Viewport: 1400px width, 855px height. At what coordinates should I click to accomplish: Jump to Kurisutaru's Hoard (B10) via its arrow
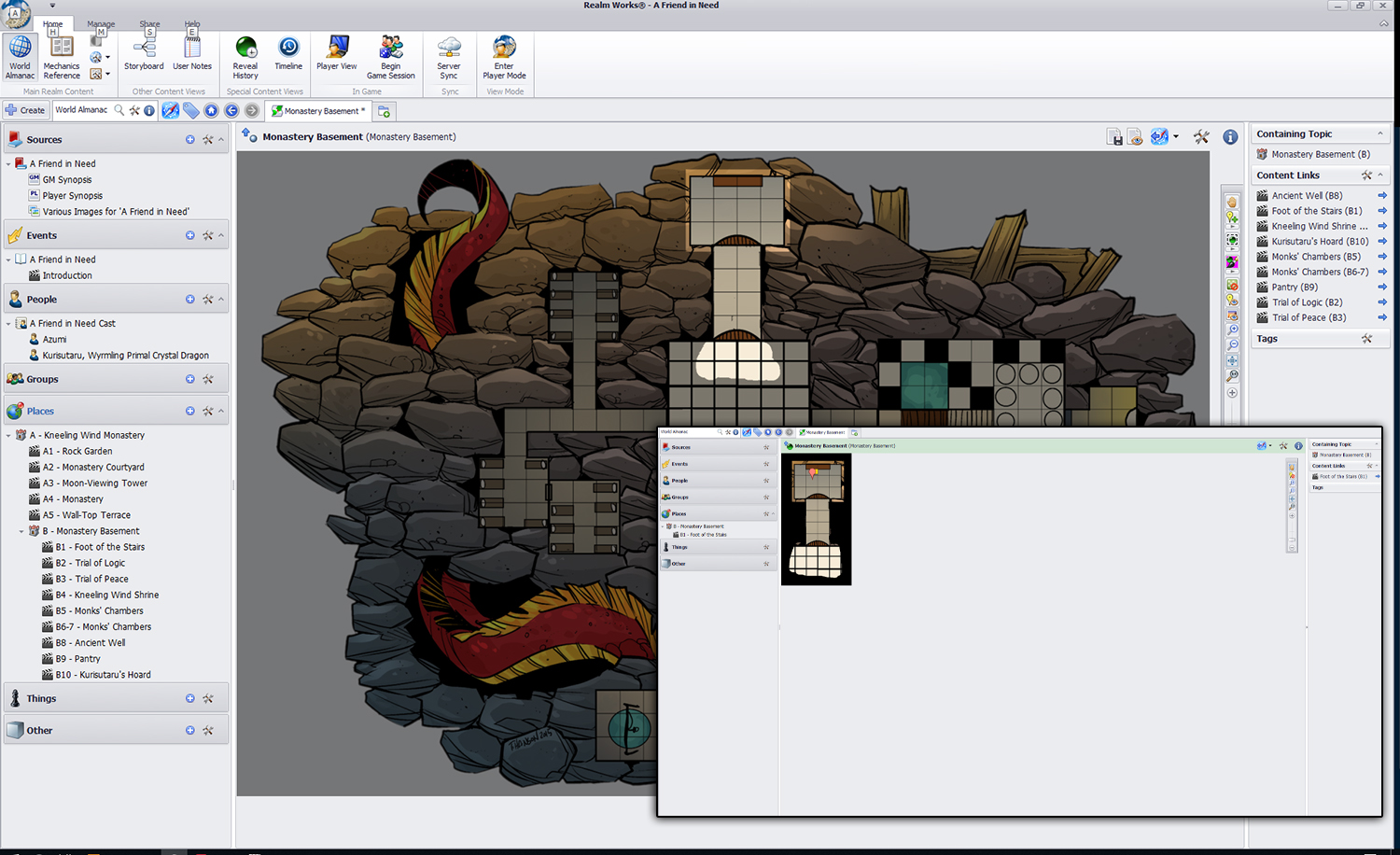1382,242
